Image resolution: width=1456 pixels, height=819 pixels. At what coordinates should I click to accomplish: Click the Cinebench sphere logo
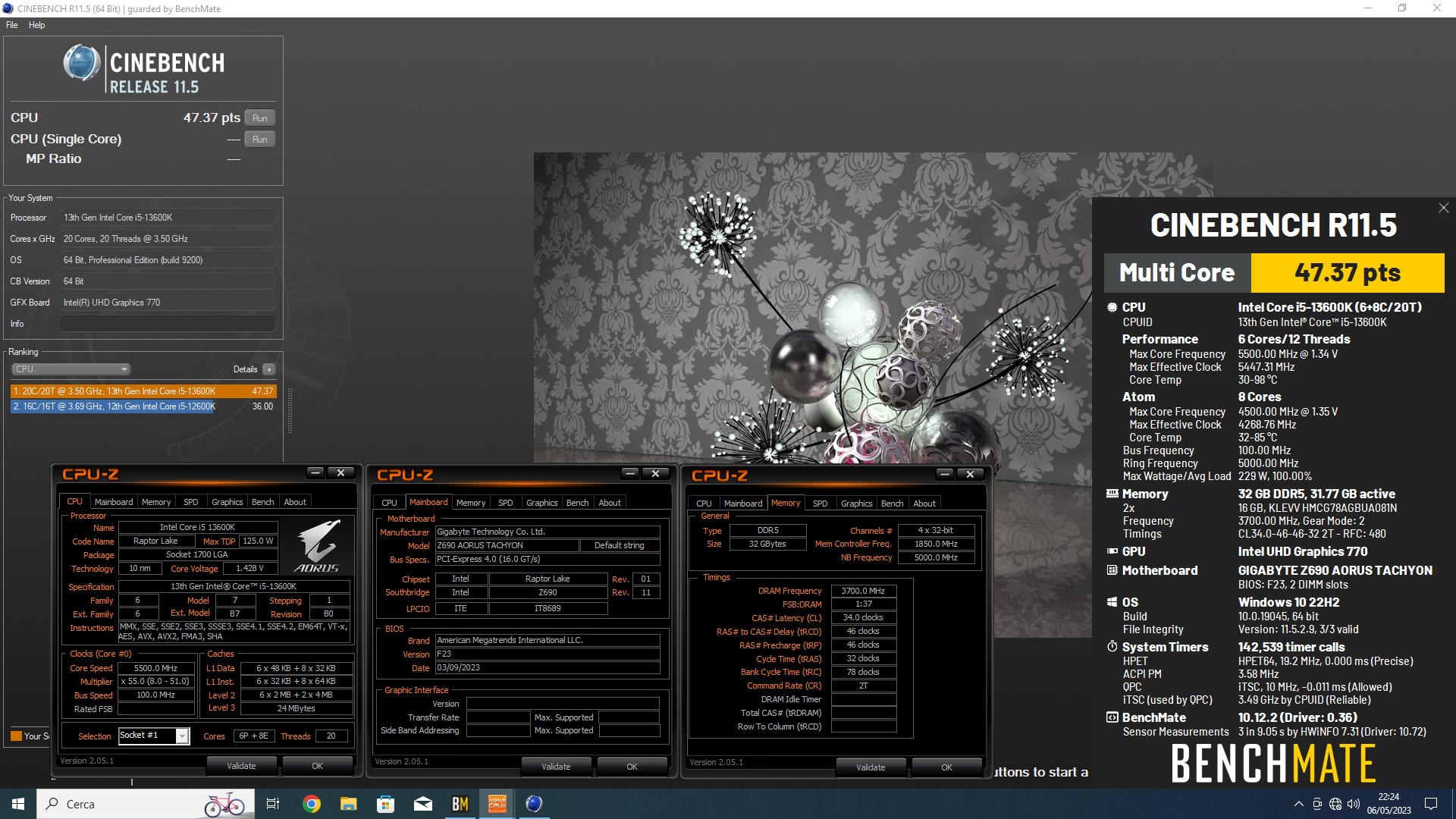tap(81, 63)
